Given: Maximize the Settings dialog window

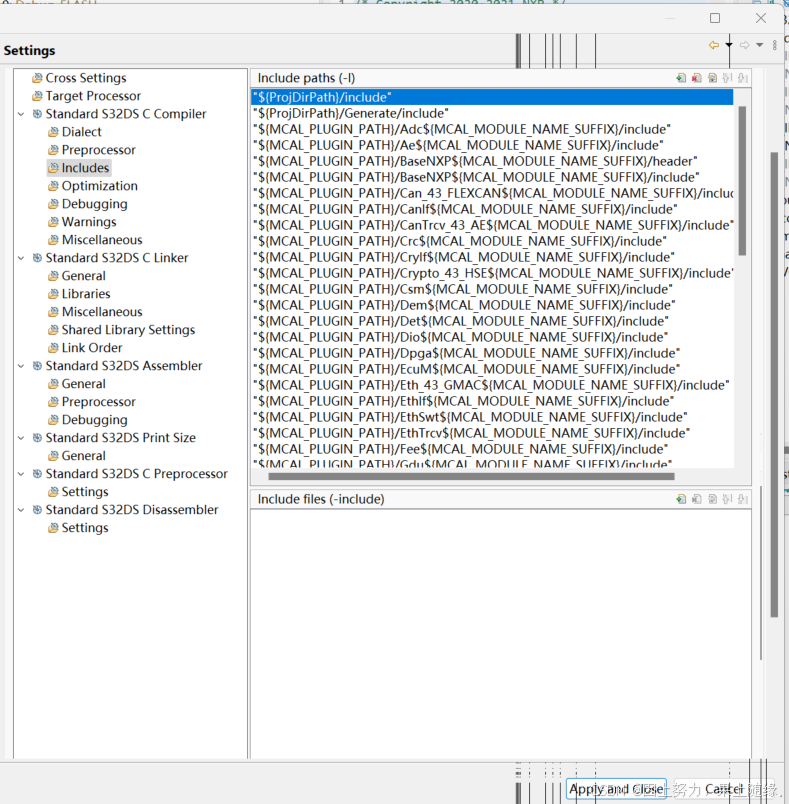Looking at the screenshot, I should [x=715, y=18].
